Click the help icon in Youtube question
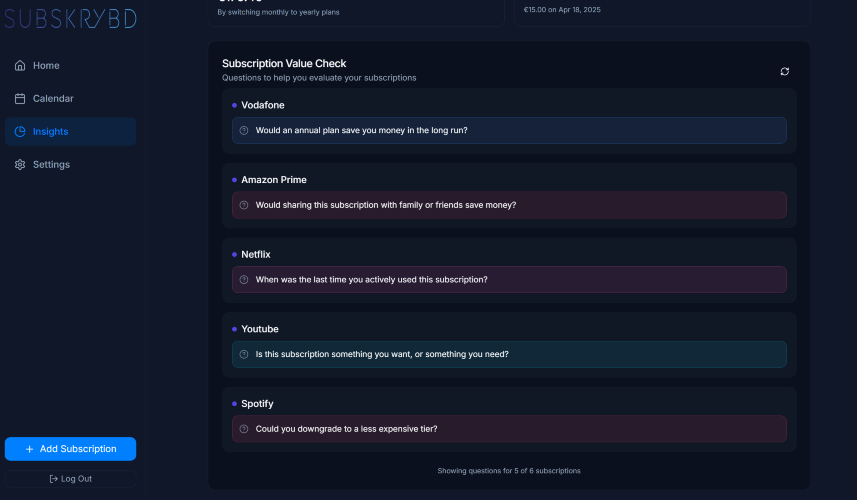Screen dimensions: 857x500 (x=244, y=354)
